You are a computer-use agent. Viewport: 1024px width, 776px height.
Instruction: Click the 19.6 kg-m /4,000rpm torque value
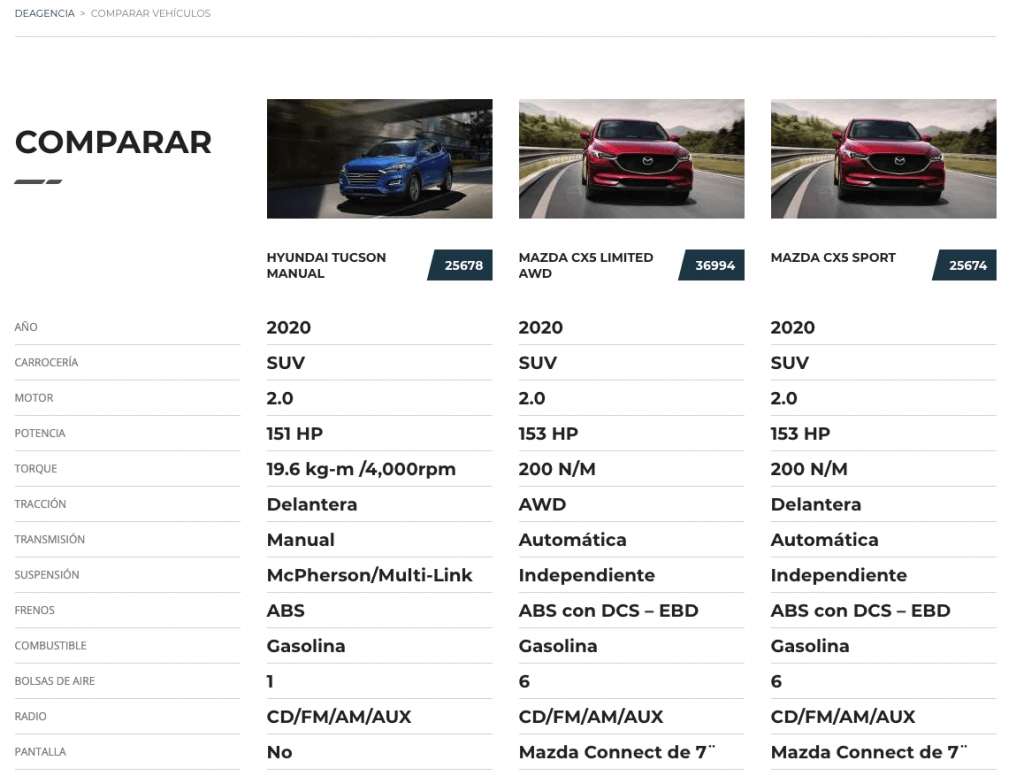click(361, 469)
